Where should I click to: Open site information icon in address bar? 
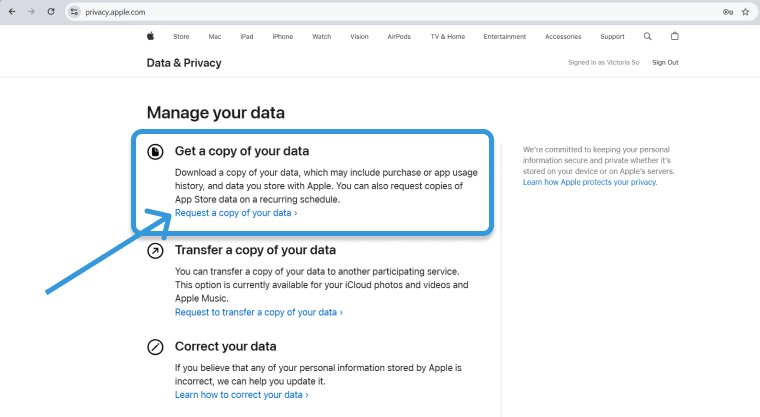click(74, 12)
